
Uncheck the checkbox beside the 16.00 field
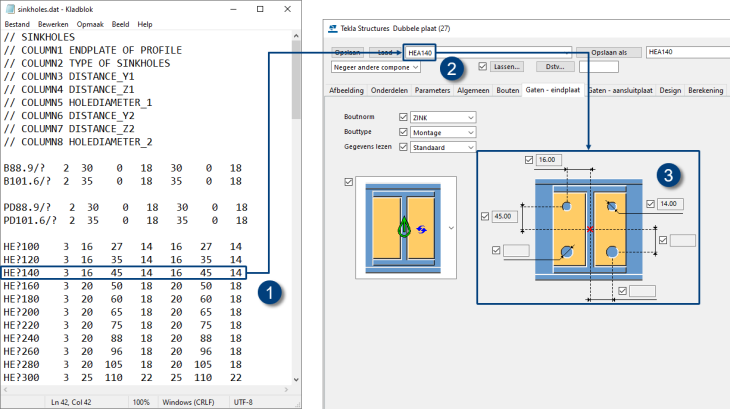click(x=528, y=159)
